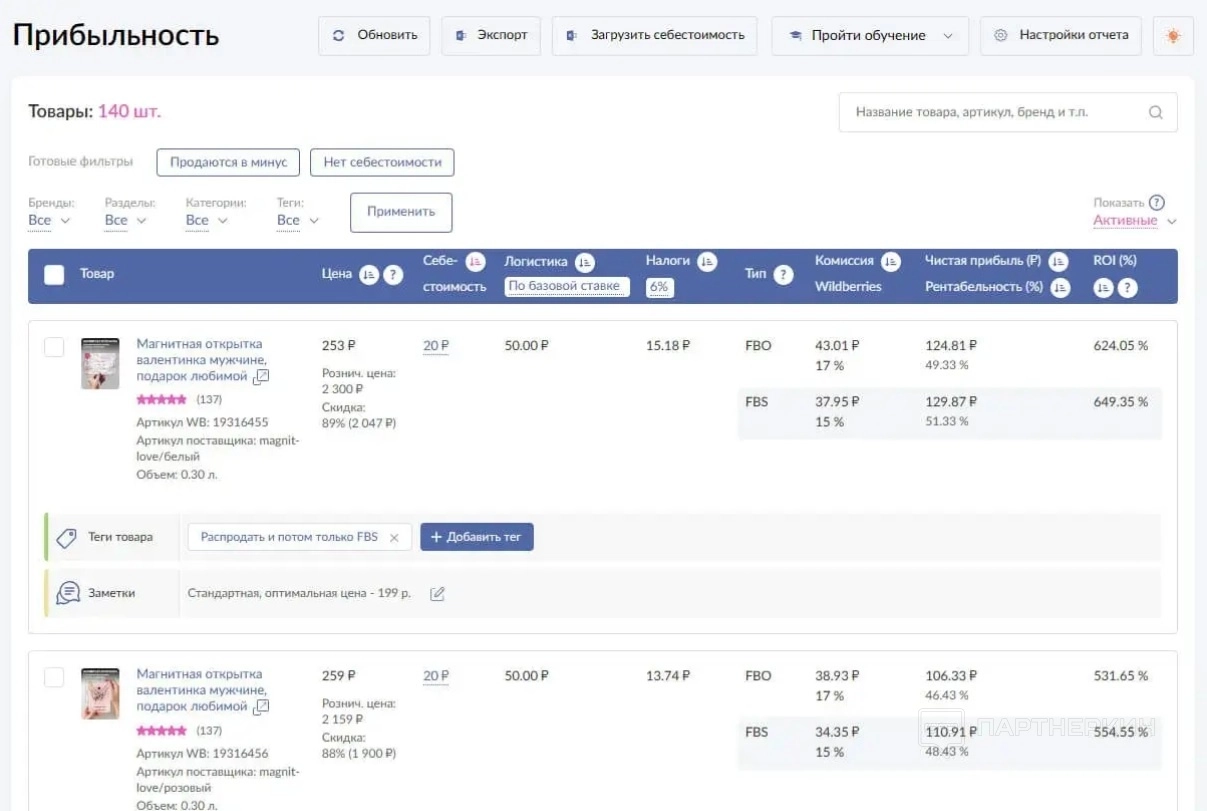Viewport: 1207px width, 811px height.
Task: Click the product search input field
Action: tap(995, 113)
